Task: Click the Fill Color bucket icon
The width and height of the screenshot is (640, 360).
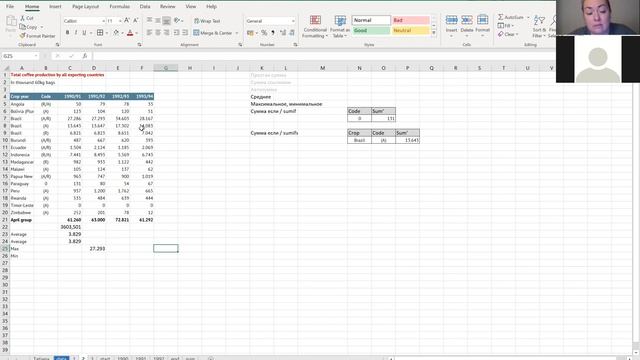Action: point(116,33)
